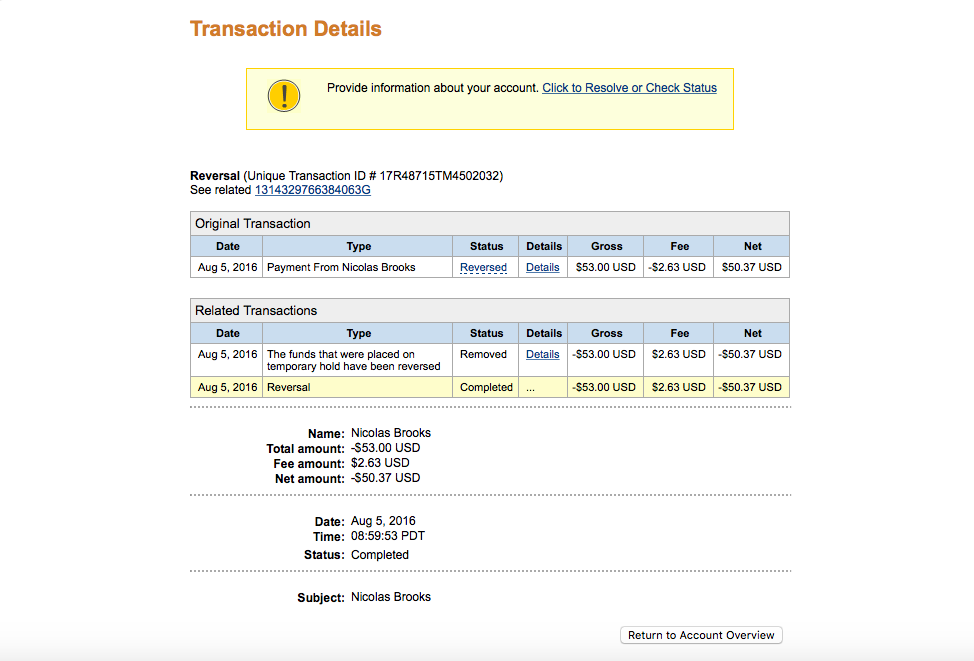Click the Time value 08:59:53 PDT
Viewport: 974px width, 661px height.
pos(388,536)
